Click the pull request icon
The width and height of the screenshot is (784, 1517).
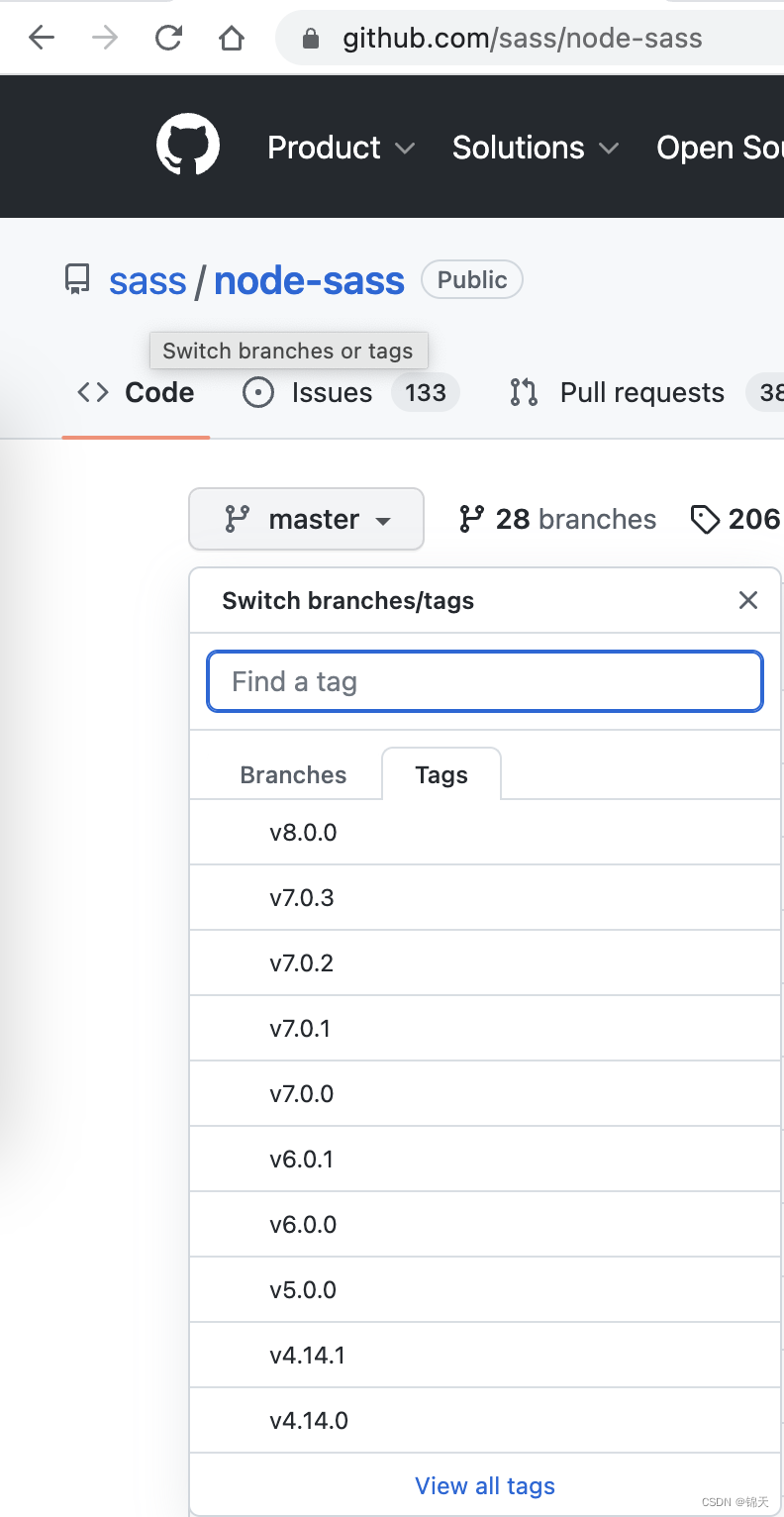(523, 392)
